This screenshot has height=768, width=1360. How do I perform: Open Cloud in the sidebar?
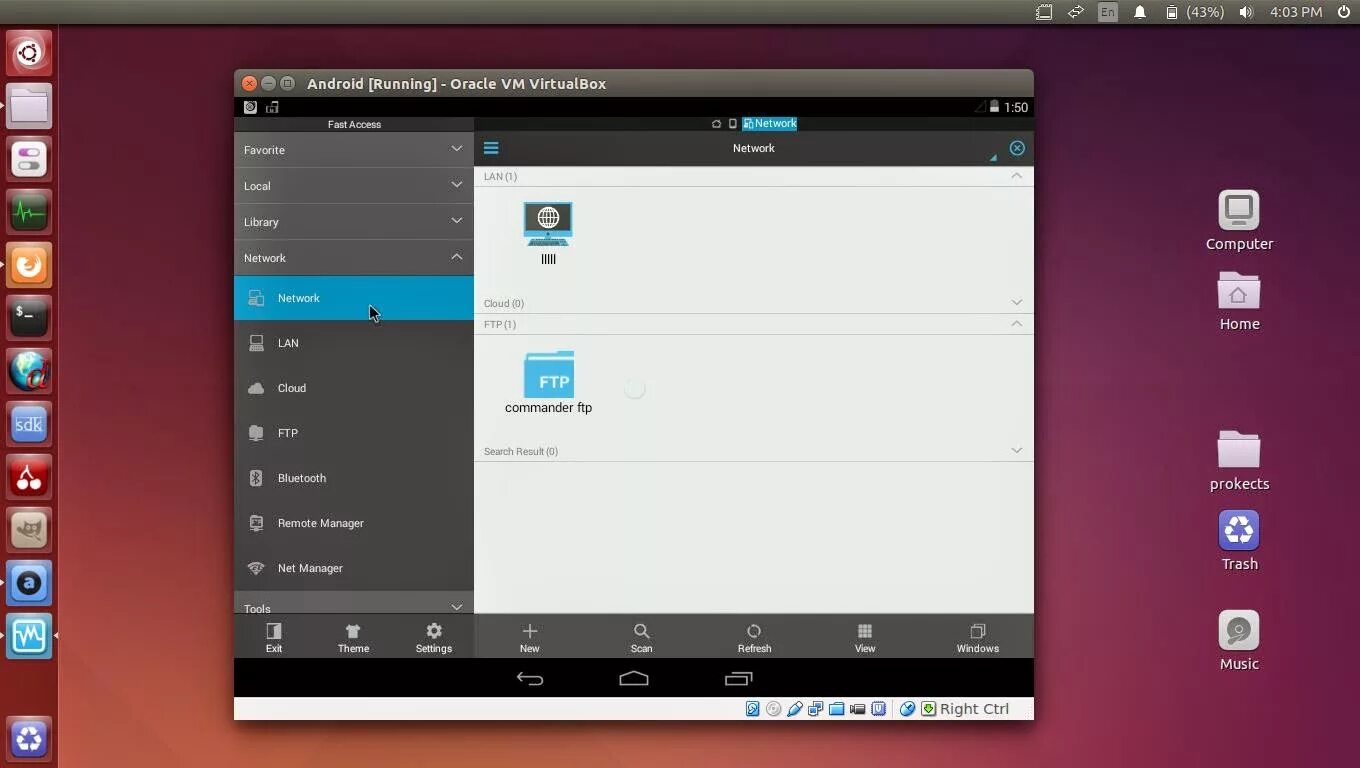click(354, 388)
